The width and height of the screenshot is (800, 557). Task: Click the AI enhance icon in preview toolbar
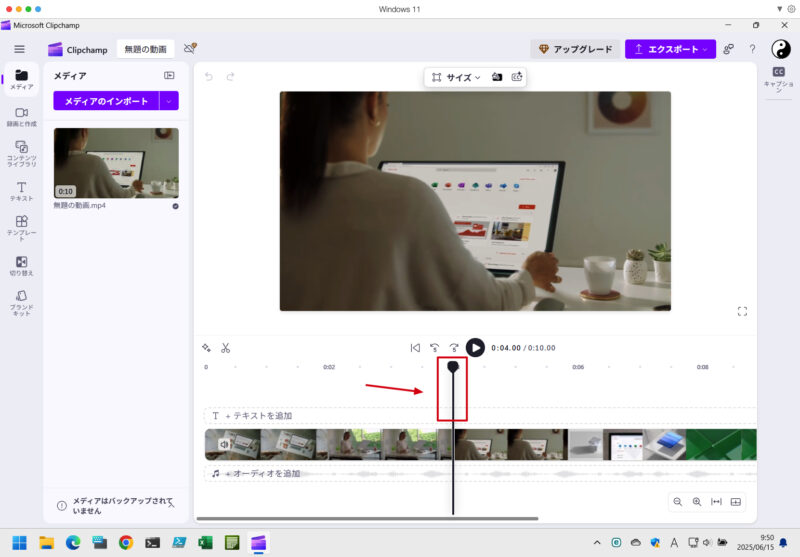517,77
